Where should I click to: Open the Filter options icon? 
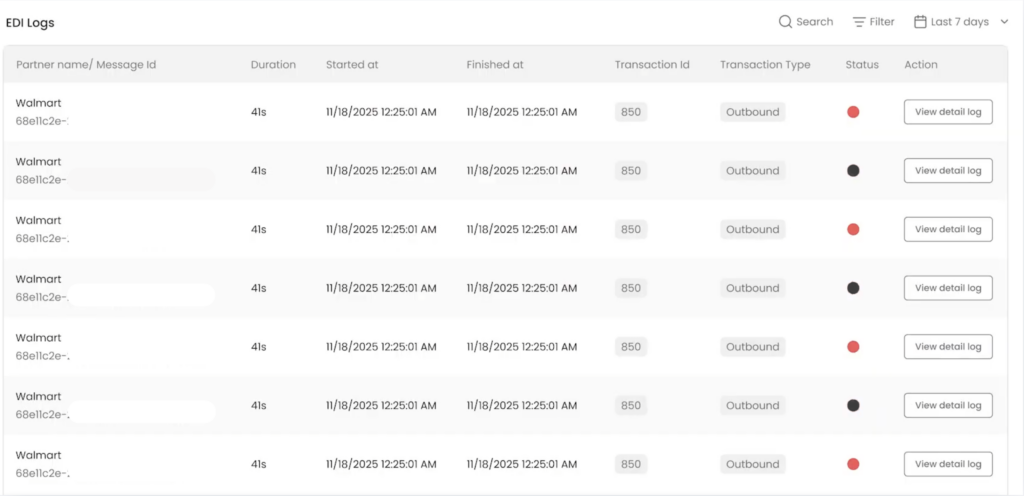pyautogui.click(x=859, y=22)
